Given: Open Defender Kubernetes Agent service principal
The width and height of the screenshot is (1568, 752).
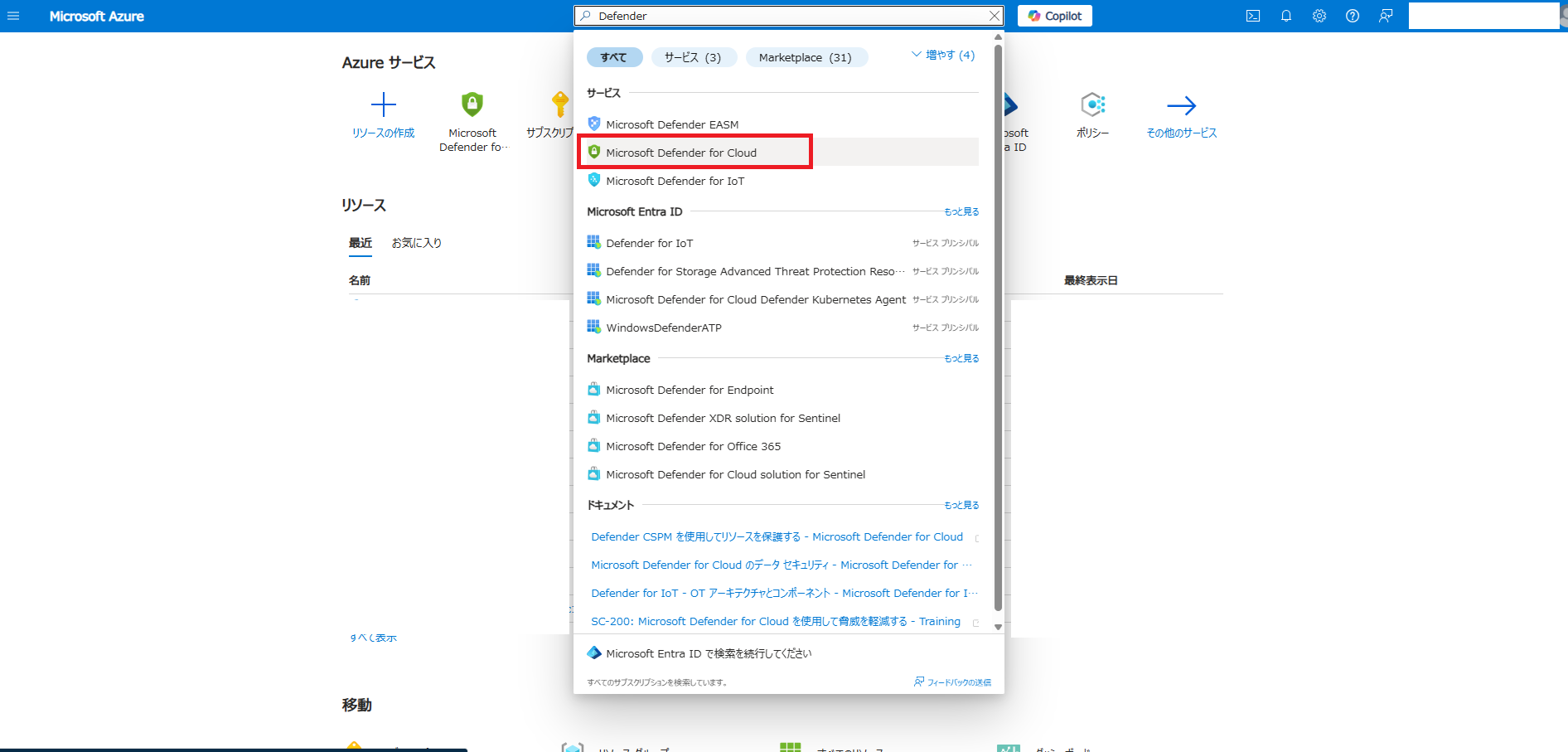Looking at the screenshot, I should tap(782, 299).
